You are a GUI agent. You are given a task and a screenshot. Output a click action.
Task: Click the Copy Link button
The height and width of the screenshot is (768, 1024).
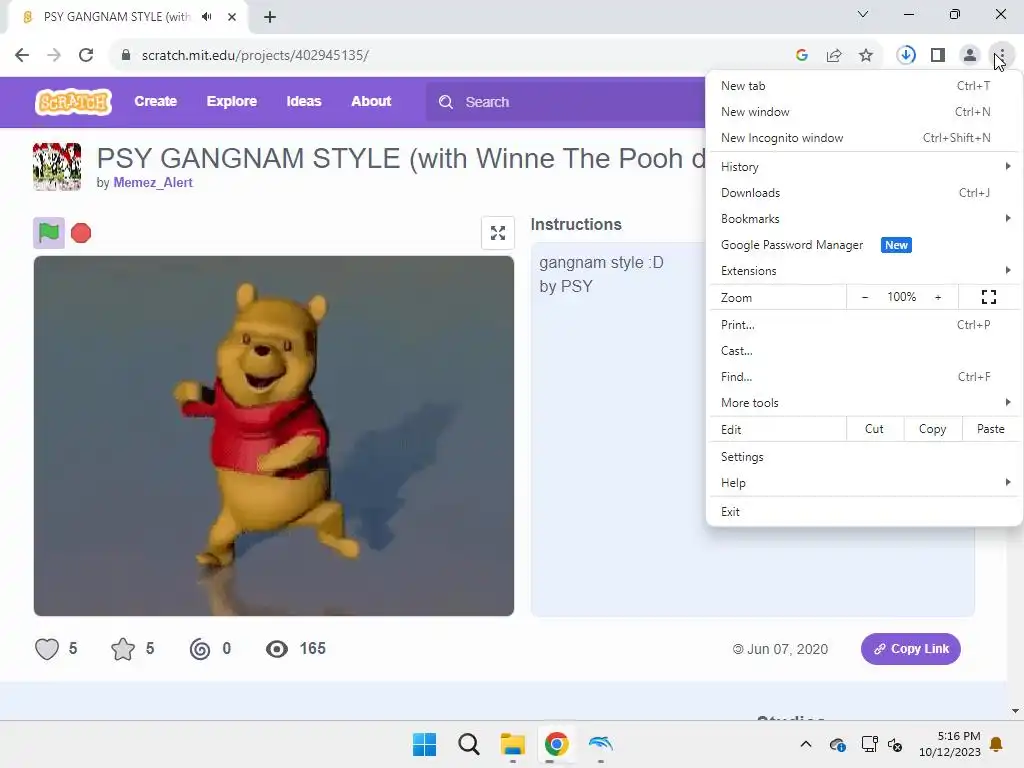(910, 649)
